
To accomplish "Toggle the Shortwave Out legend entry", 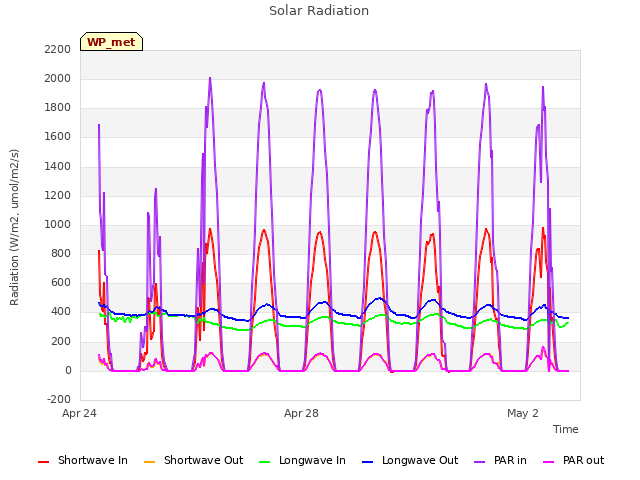I will pos(193,460).
